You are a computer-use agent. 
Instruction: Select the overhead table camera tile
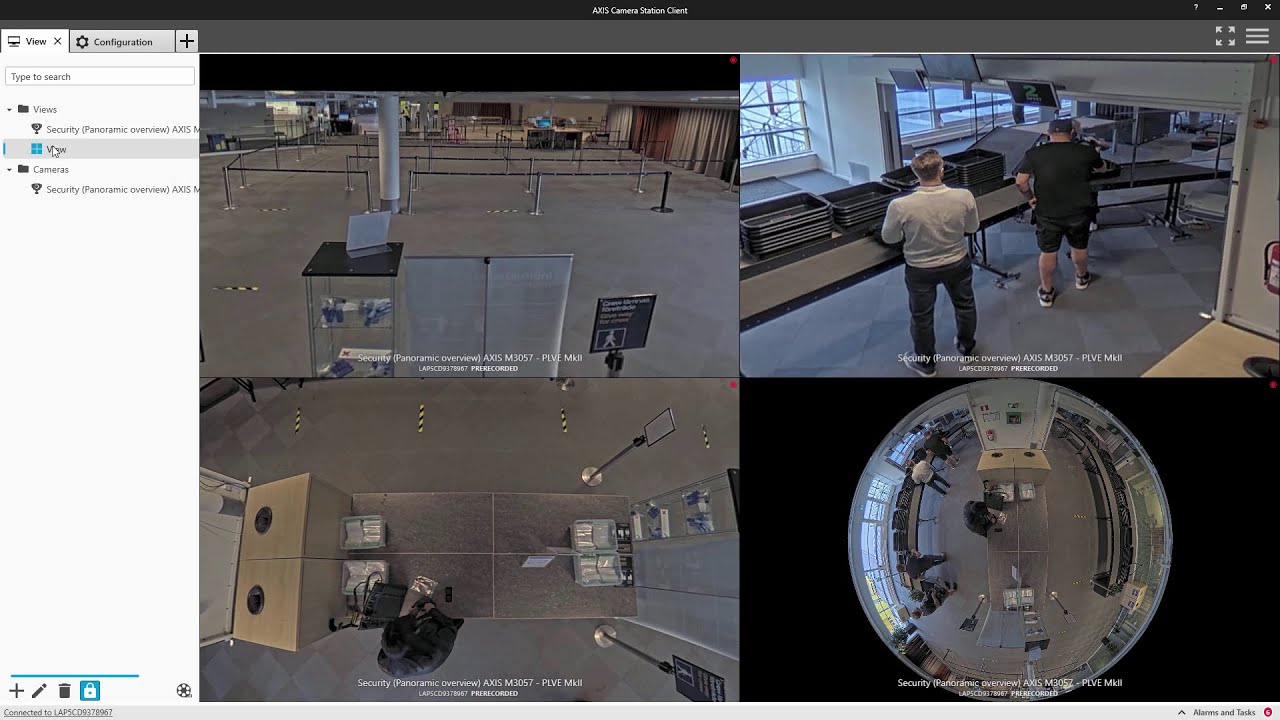(469, 540)
